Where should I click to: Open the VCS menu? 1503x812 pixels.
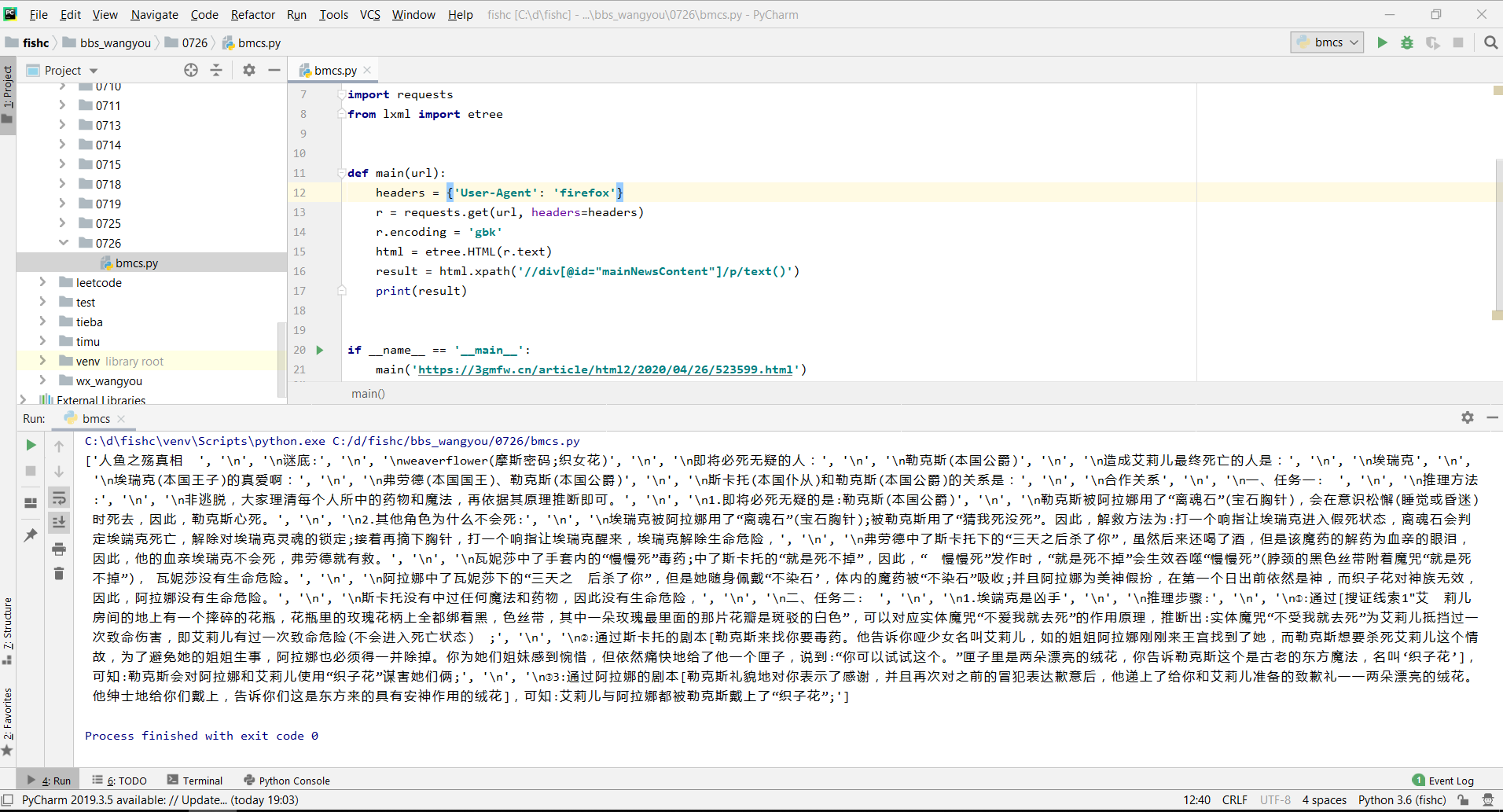[x=370, y=14]
